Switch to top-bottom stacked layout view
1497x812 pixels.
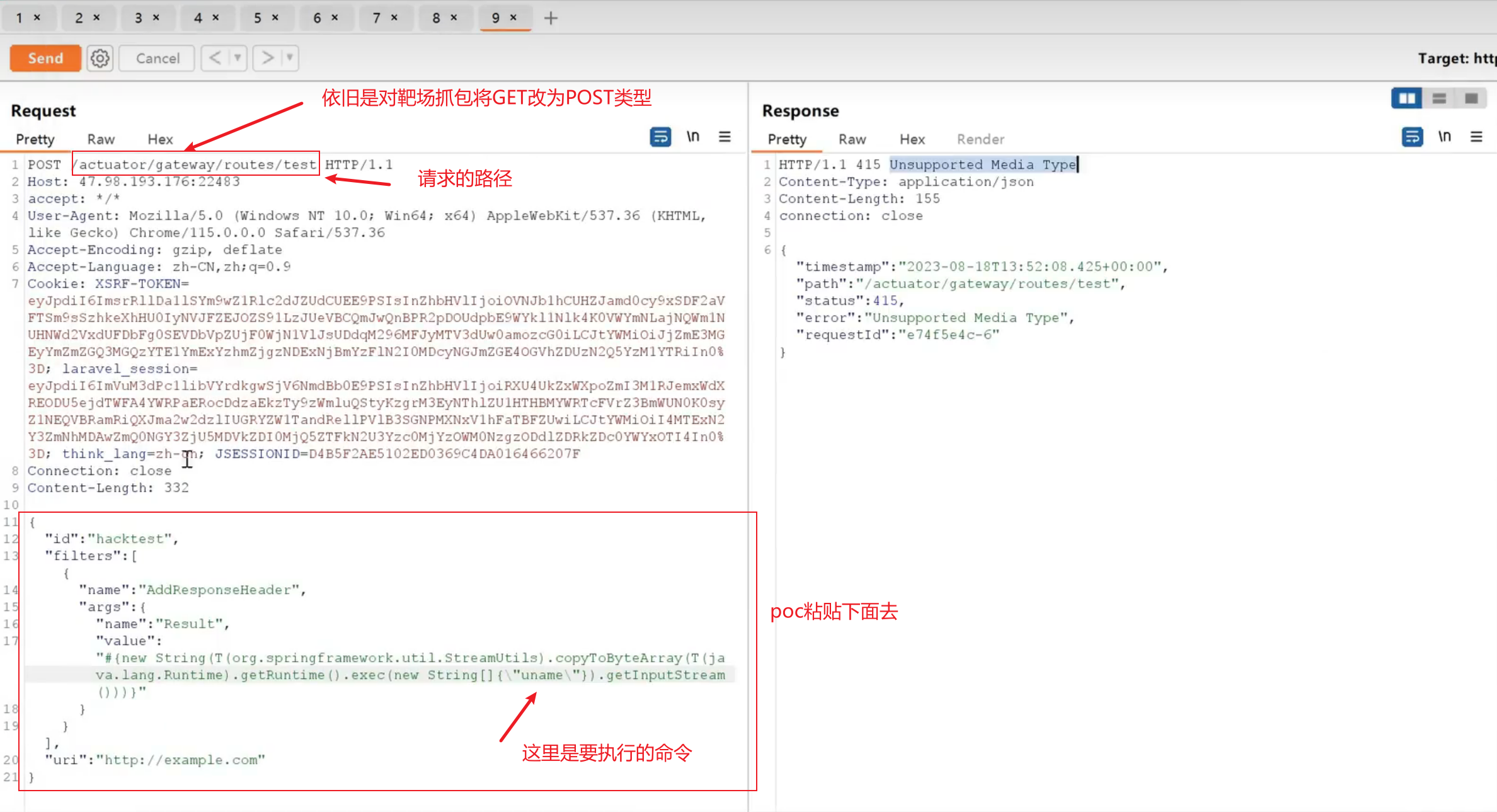(1439, 98)
